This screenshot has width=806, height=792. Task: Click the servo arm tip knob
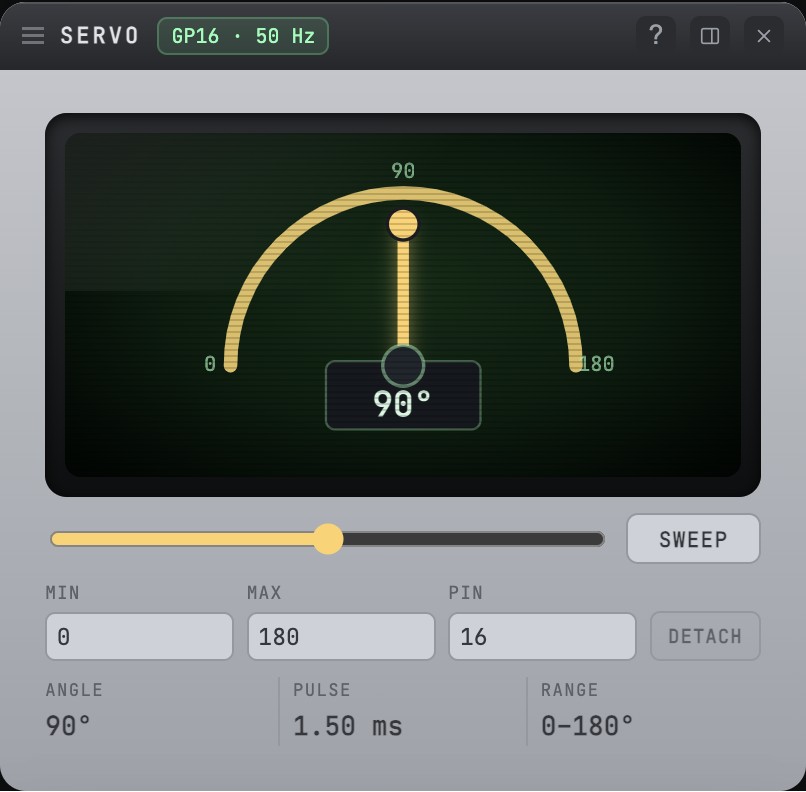(403, 224)
